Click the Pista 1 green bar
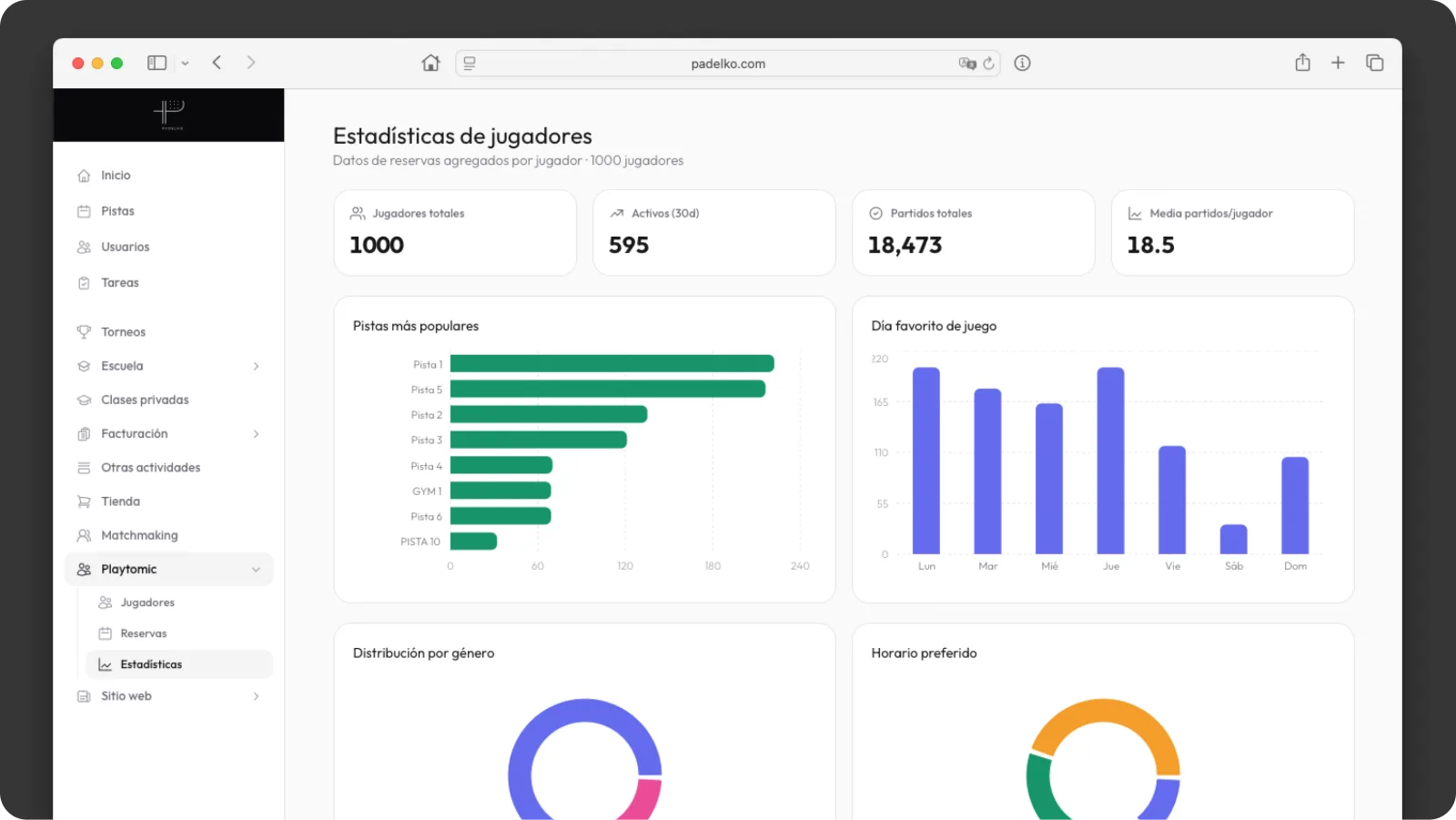Screen dimensions: 1456x820 (612, 364)
